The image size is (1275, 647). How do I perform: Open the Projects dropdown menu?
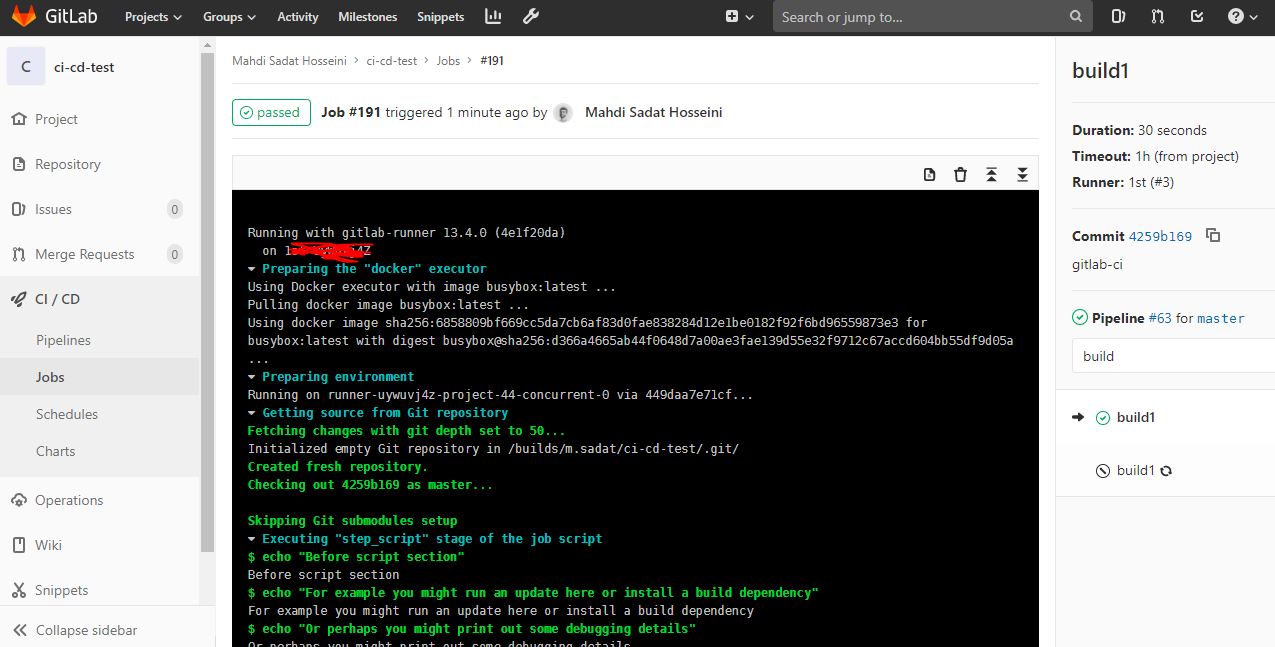pyautogui.click(x=153, y=17)
